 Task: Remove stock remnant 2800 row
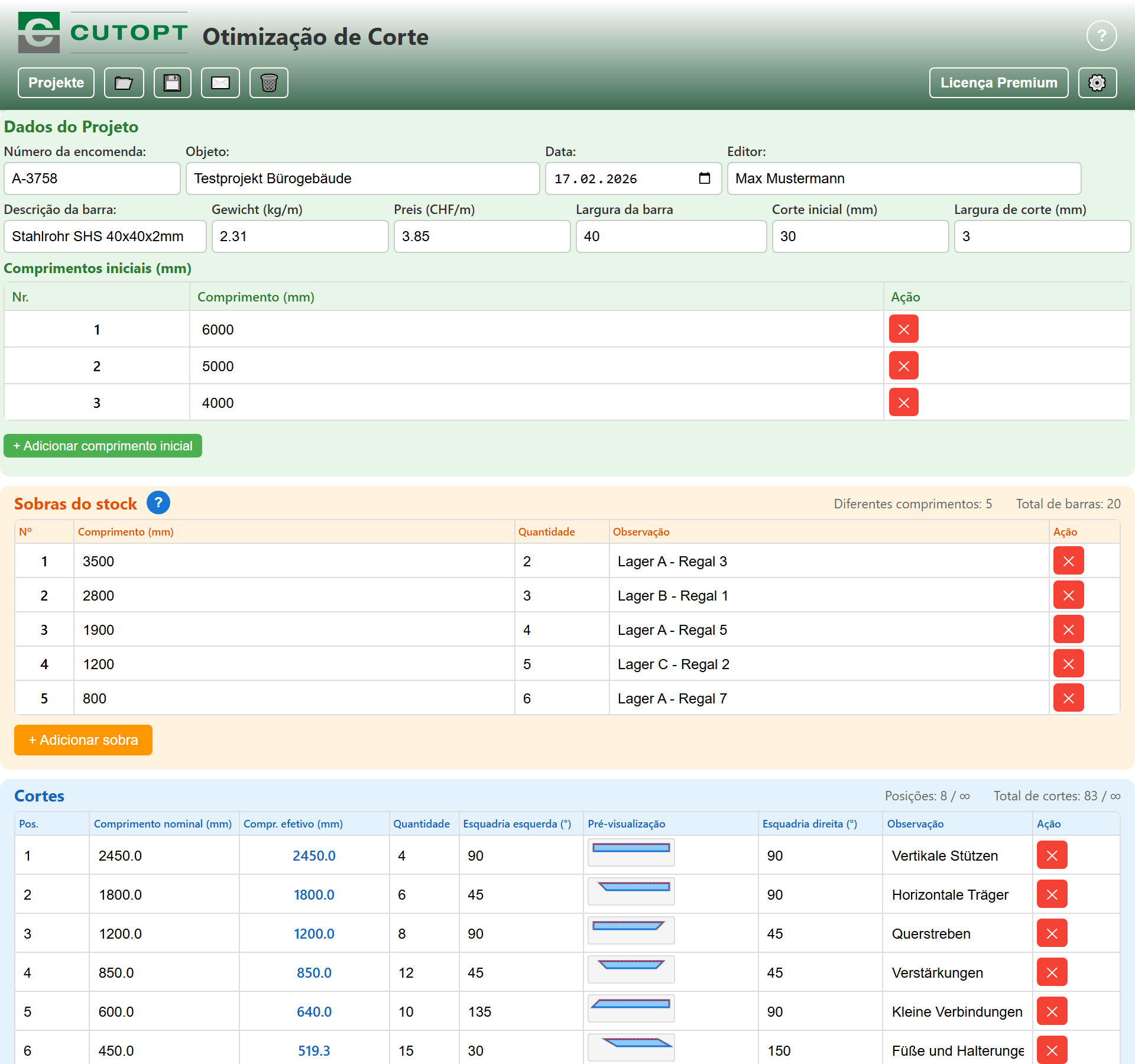coord(1068,595)
